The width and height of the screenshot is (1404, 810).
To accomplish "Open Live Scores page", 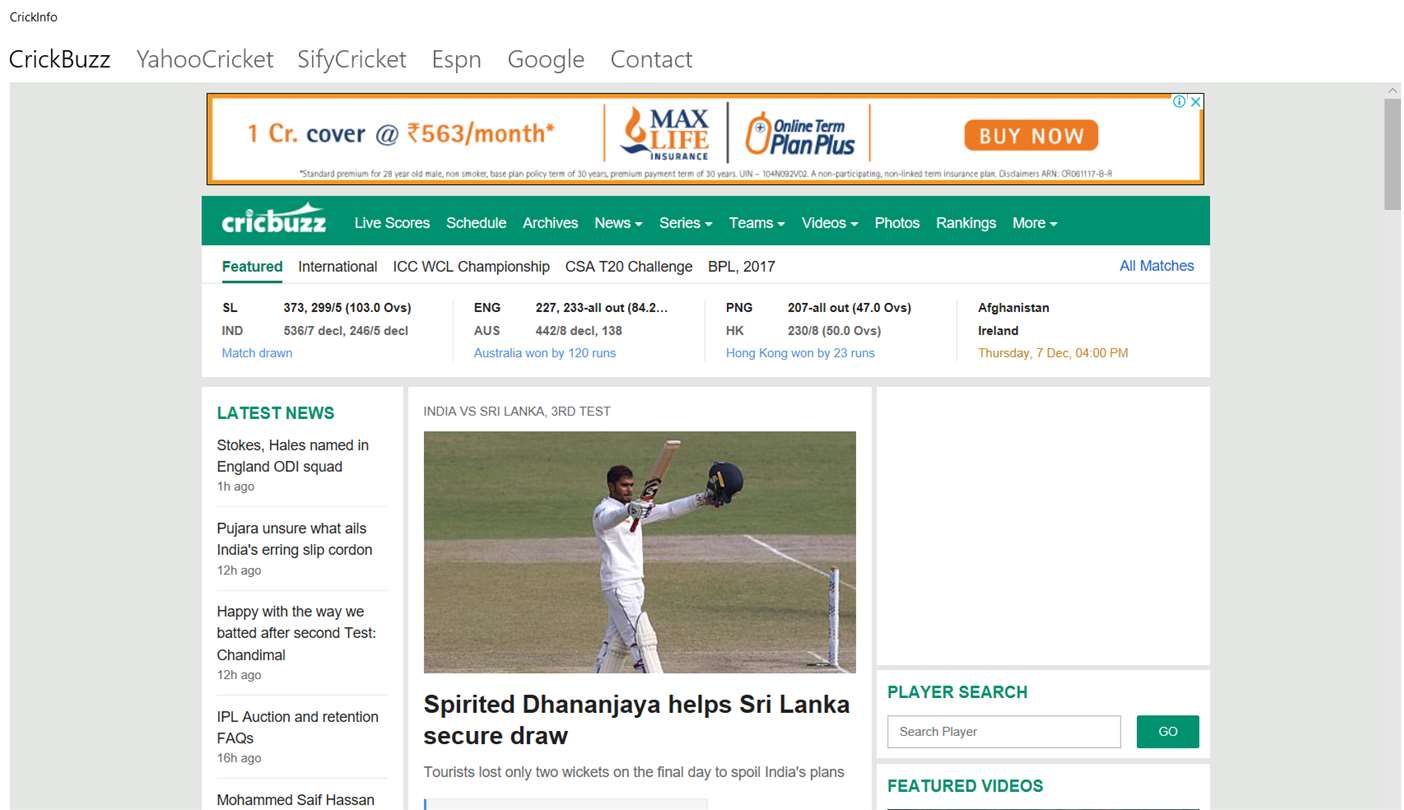I will coord(392,223).
